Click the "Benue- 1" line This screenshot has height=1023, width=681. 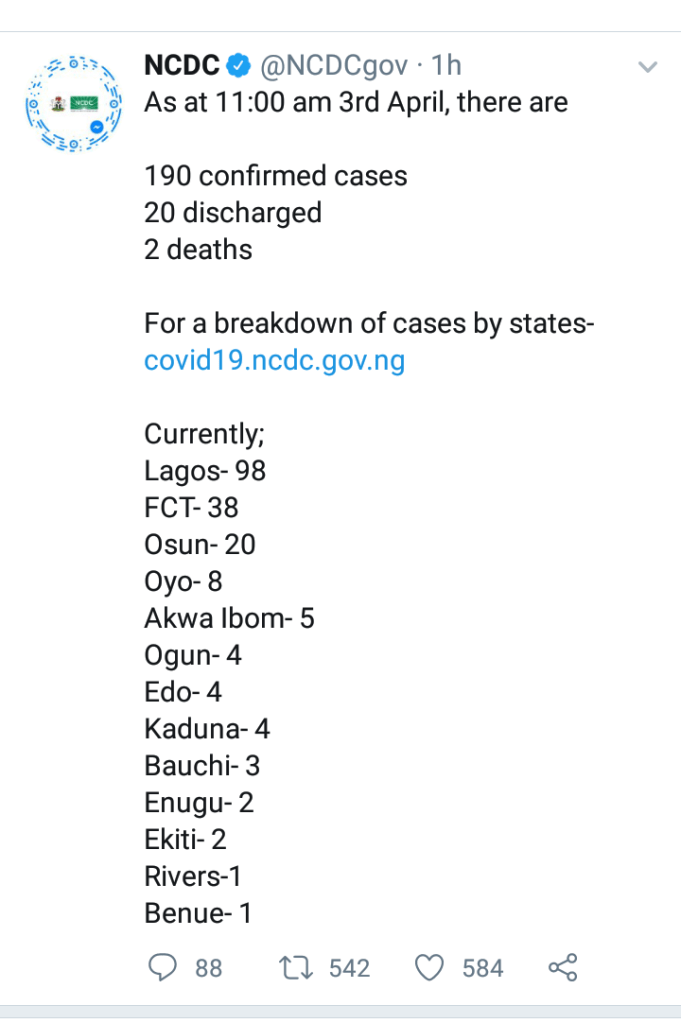point(197,913)
